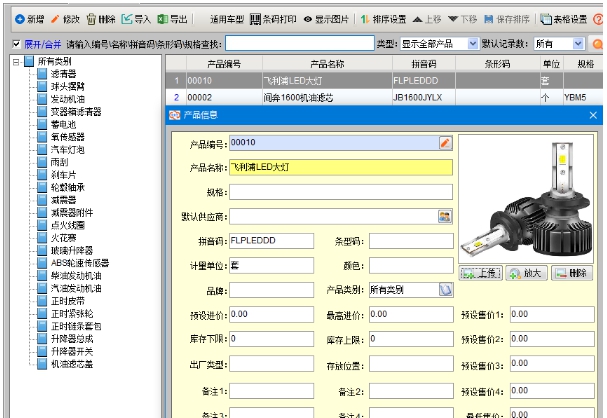This screenshot has height=418, width=607.
Task: Toggle 显示图片 eye button
Action: [x=326, y=19]
